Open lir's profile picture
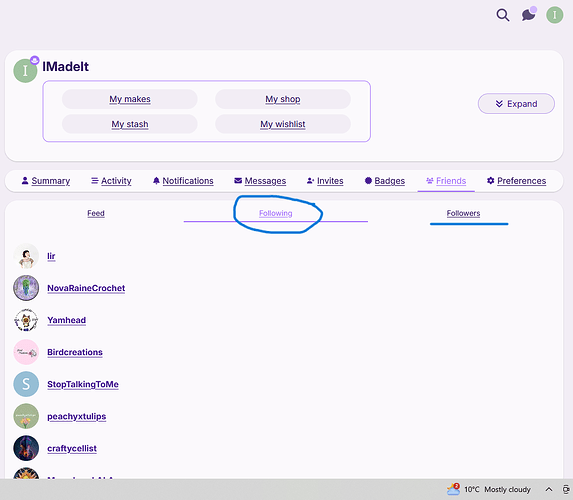Image resolution: width=573 pixels, height=500 pixels. 26,256
